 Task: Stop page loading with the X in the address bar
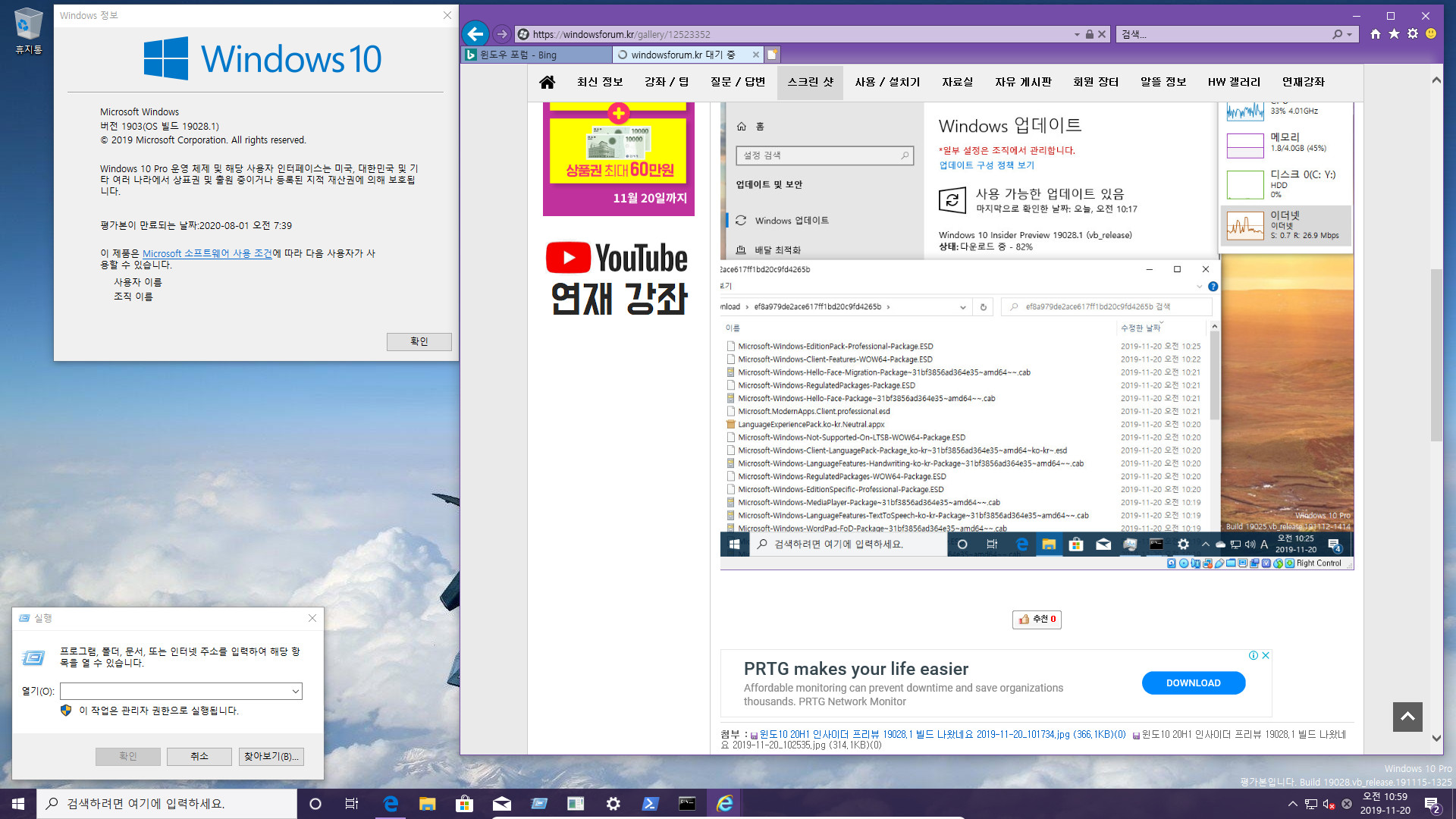1102,34
